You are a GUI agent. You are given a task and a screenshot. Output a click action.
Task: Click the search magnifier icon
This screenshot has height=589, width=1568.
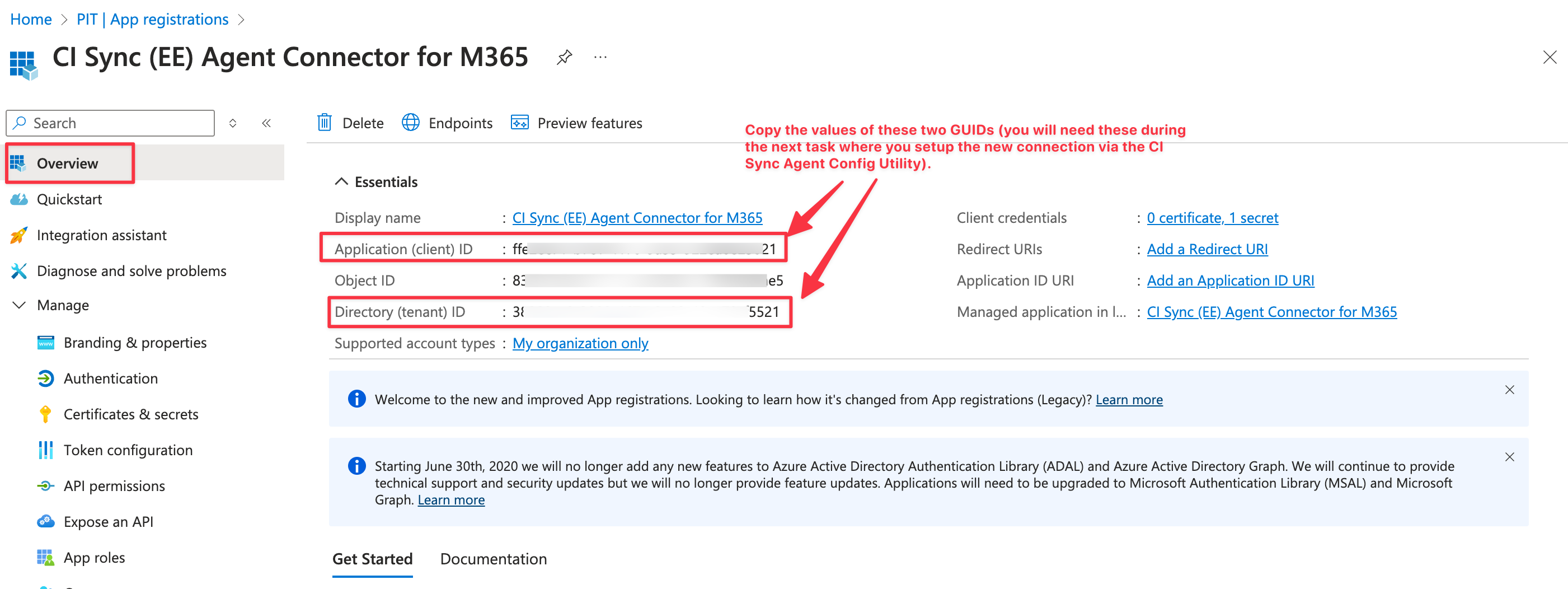tap(20, 123)
